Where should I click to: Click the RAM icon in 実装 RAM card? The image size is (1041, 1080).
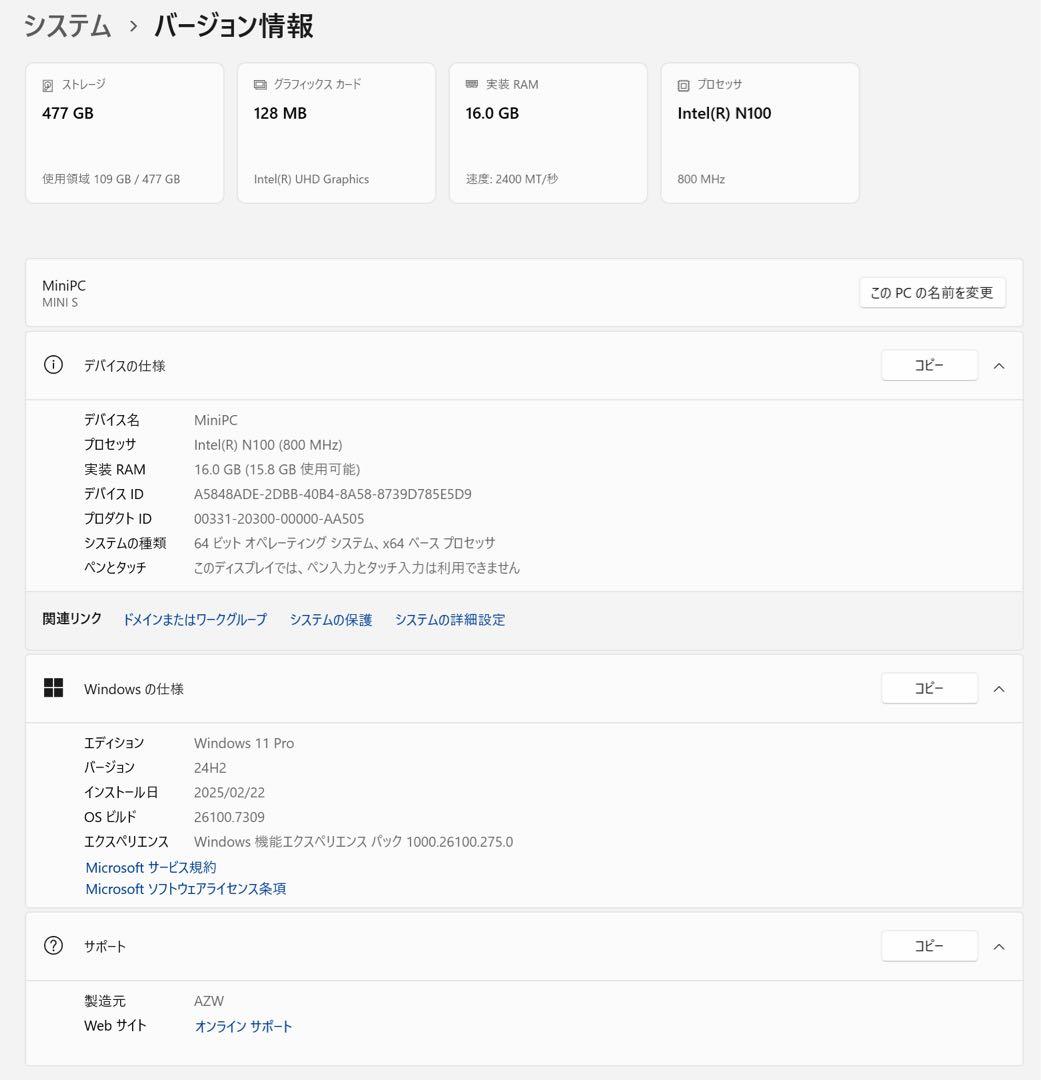pos(472,85)
